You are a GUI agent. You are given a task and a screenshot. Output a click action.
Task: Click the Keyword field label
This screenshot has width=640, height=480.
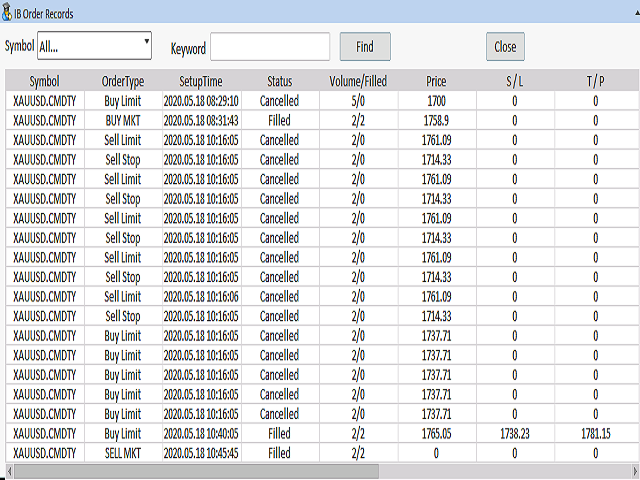click(x=188, y=49)
